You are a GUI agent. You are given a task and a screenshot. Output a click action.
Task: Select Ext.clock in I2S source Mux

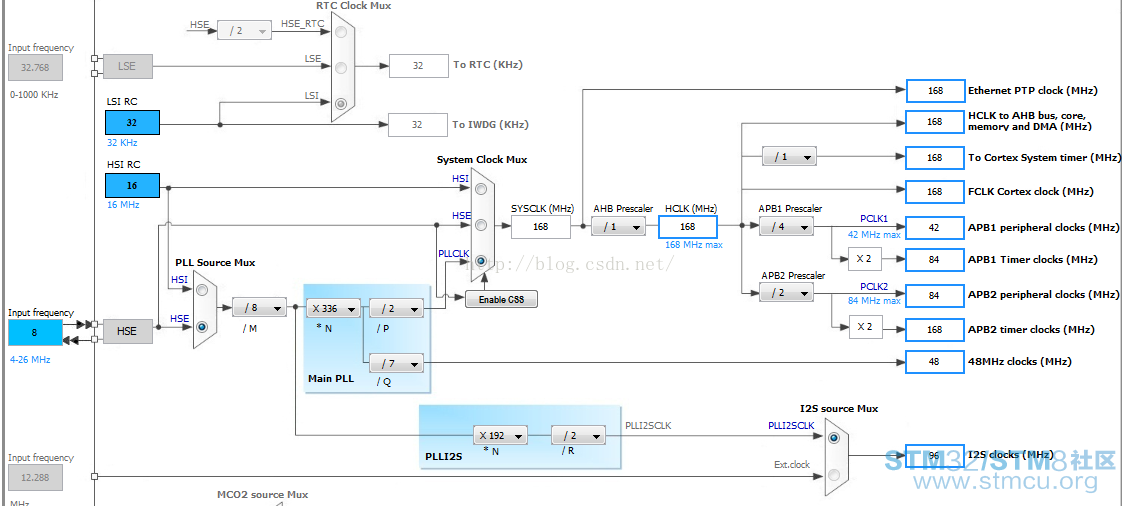tap(834, 473)
